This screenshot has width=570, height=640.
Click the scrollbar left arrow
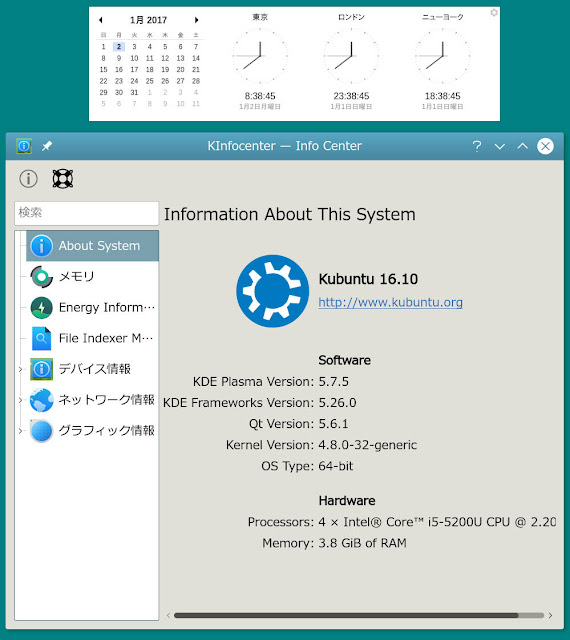click(168, 615)
